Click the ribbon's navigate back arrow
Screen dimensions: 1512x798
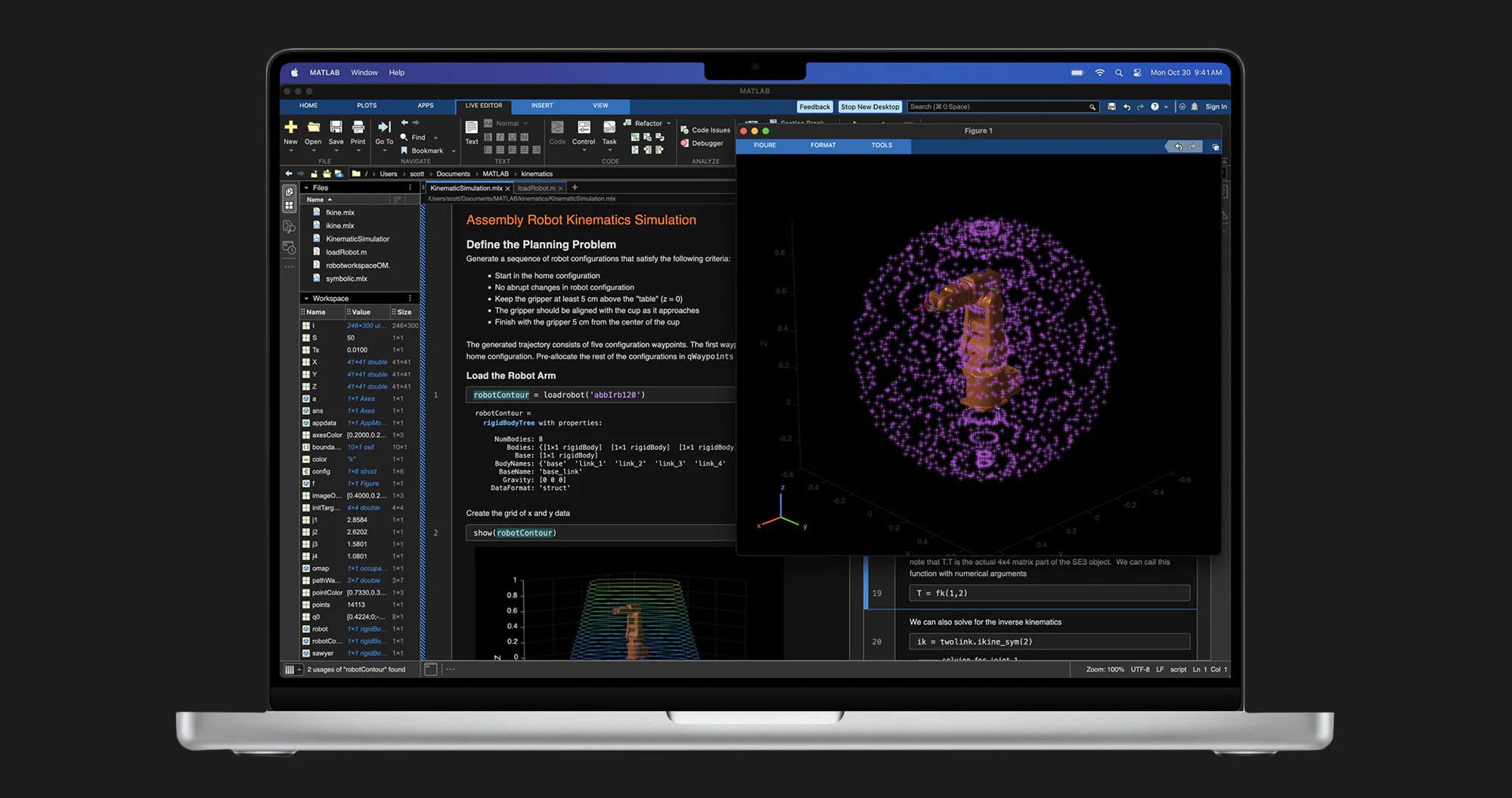(404, 123)
